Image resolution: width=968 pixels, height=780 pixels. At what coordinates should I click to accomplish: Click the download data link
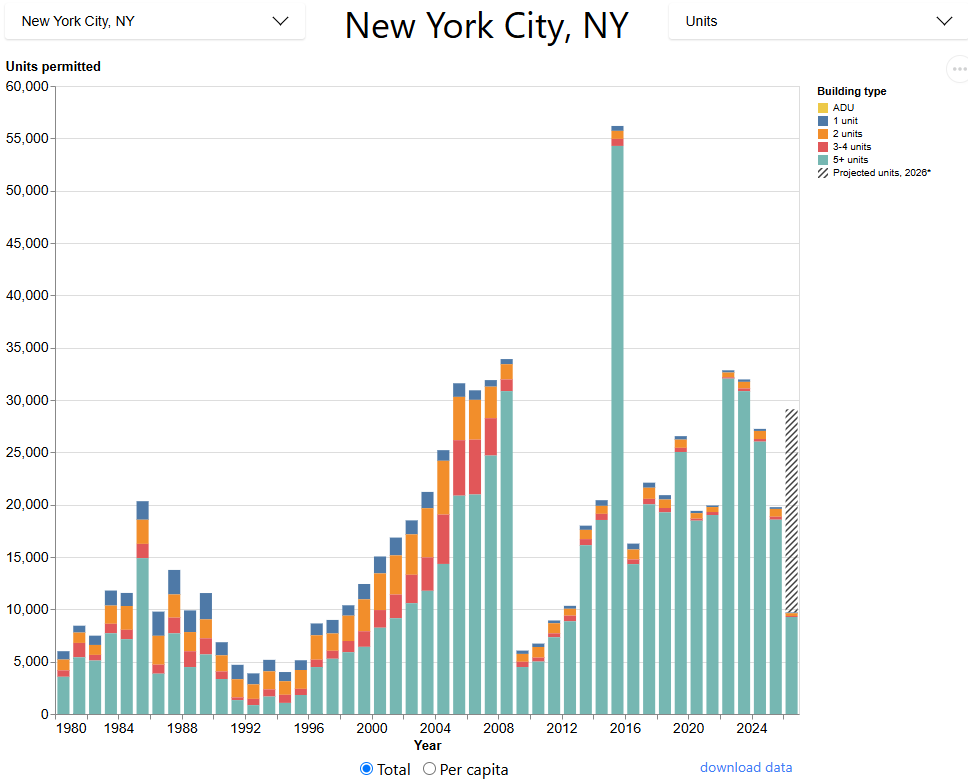(x=746, y=767)
